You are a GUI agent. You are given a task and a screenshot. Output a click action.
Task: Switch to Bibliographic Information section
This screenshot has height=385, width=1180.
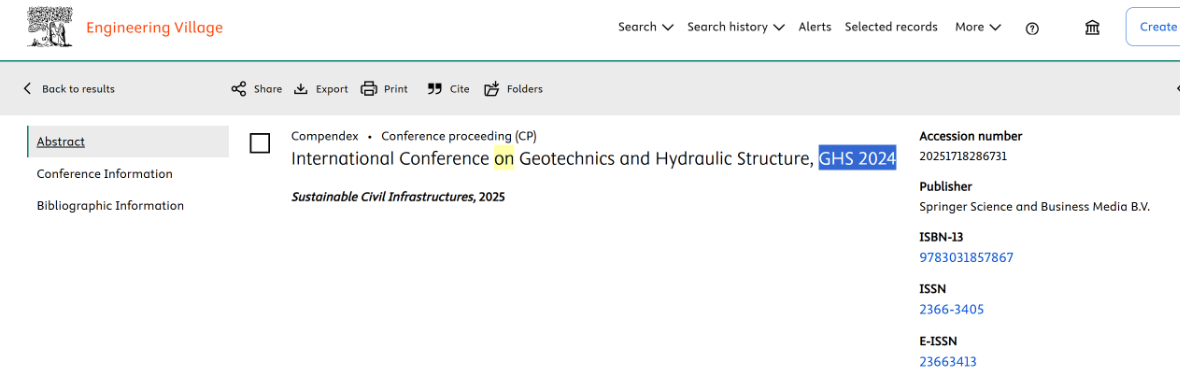110,205
